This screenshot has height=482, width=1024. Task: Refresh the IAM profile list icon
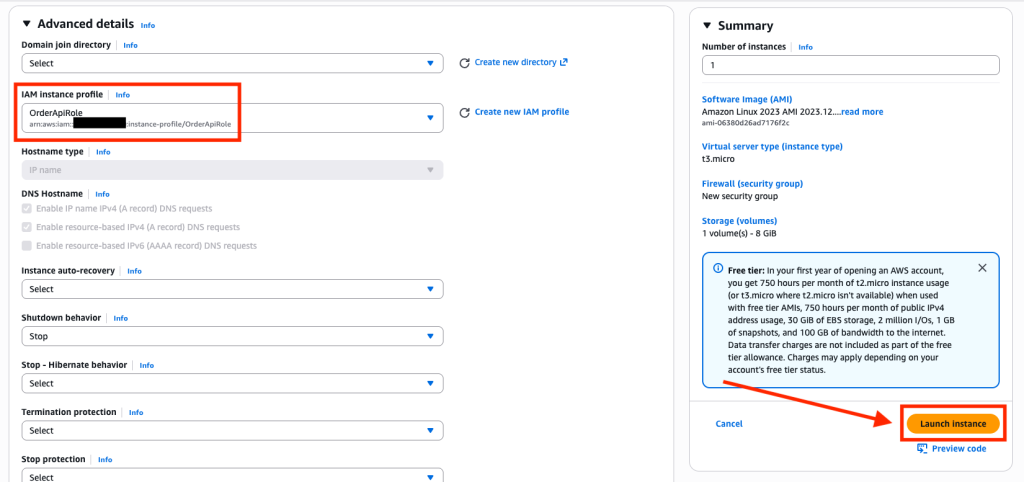(465, 112)
